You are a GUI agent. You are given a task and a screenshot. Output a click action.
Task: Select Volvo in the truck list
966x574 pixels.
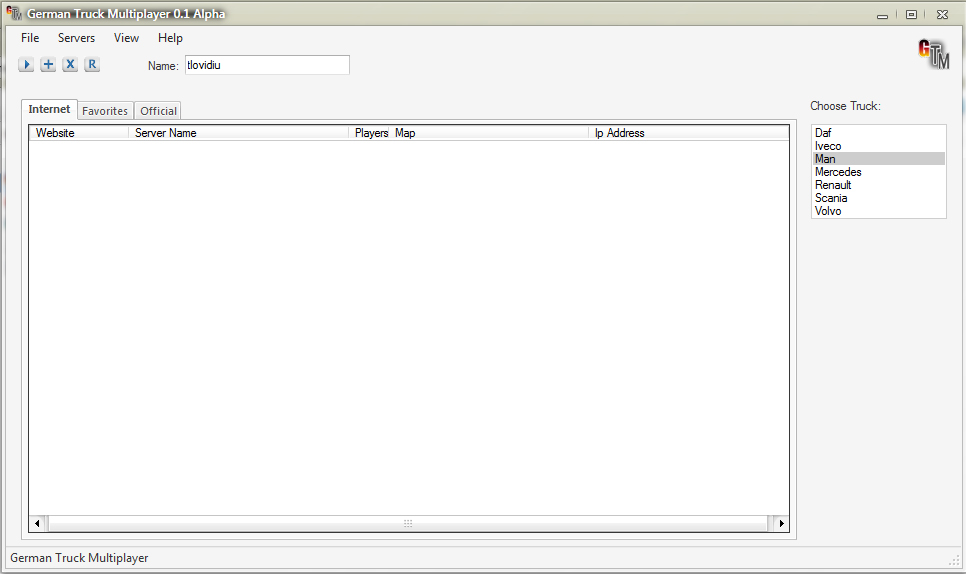[x=879, y=211]
